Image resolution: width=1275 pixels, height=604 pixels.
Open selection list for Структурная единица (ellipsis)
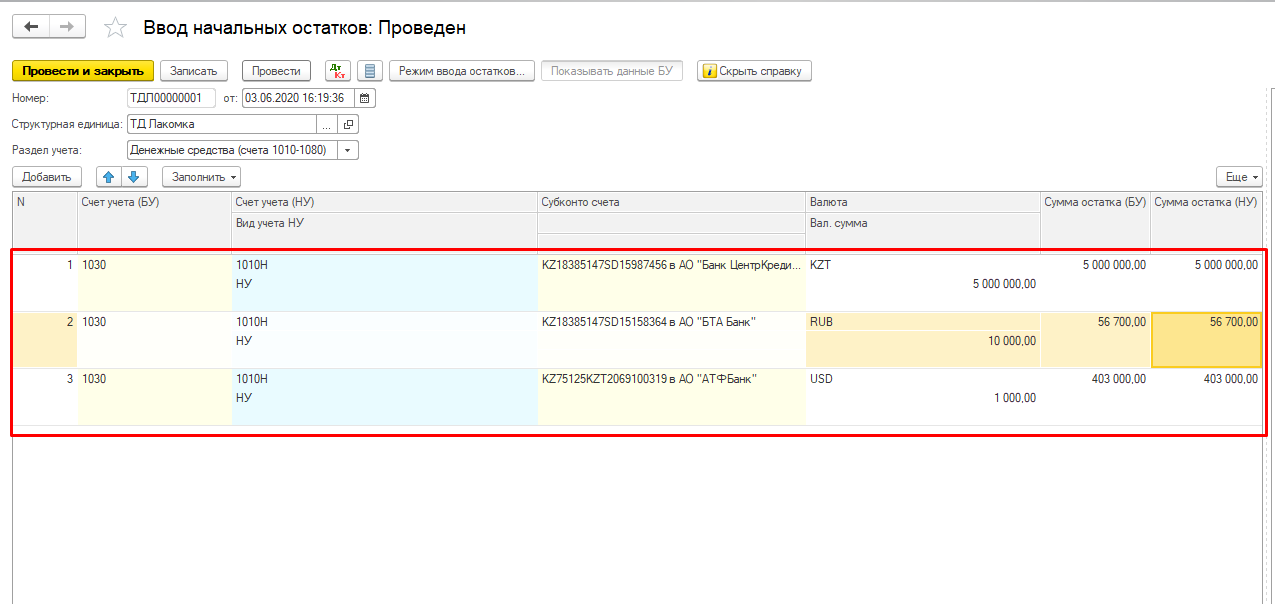click(x=327, y=125)
